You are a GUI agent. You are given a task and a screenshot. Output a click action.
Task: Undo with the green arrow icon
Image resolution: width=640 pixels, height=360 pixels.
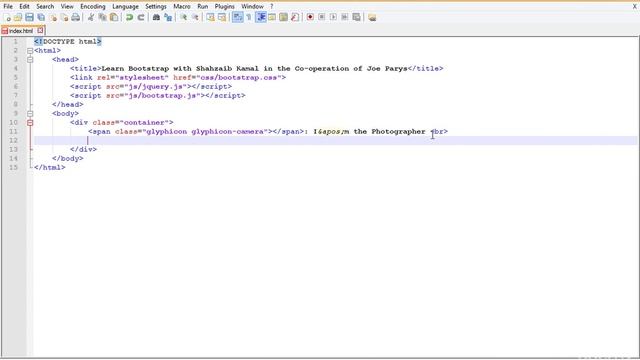[129, 17]
